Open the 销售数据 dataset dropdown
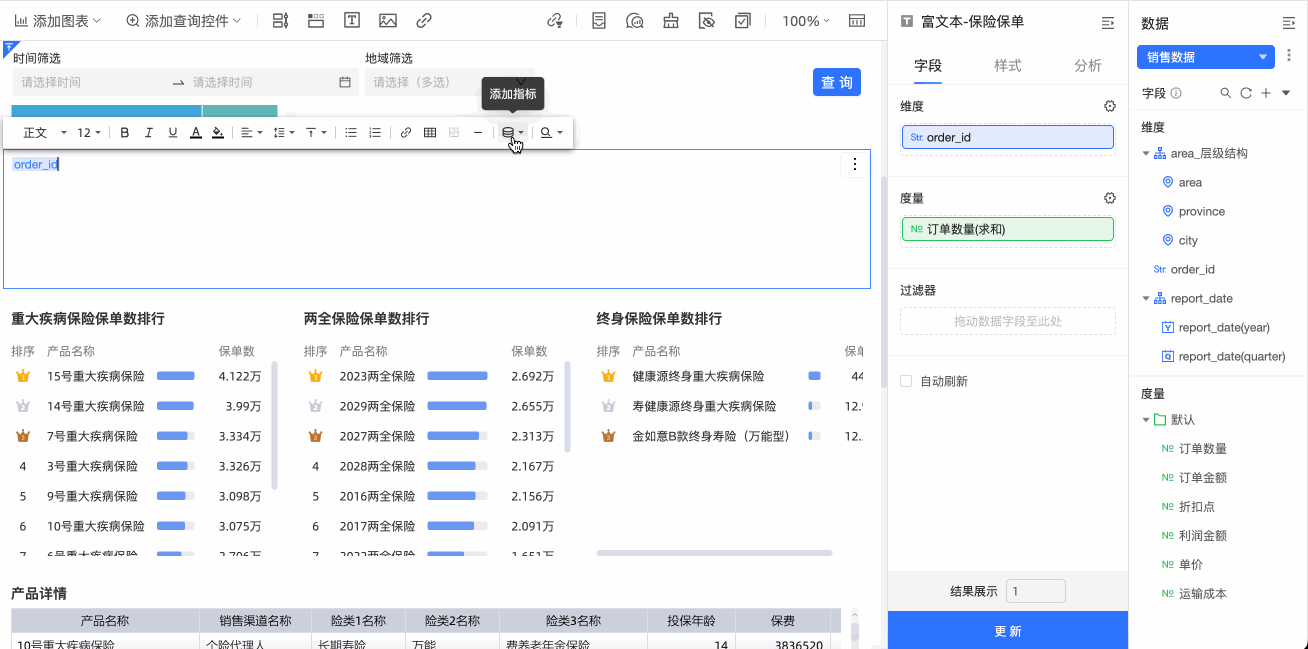 [1205, 57]
